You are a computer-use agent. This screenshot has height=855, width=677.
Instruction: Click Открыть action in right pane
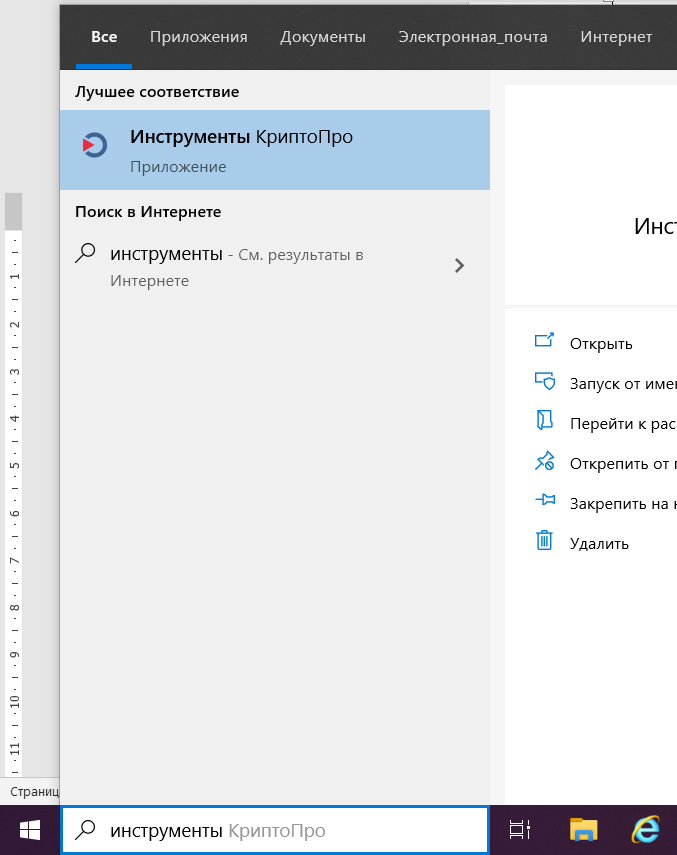pos(601,344)
